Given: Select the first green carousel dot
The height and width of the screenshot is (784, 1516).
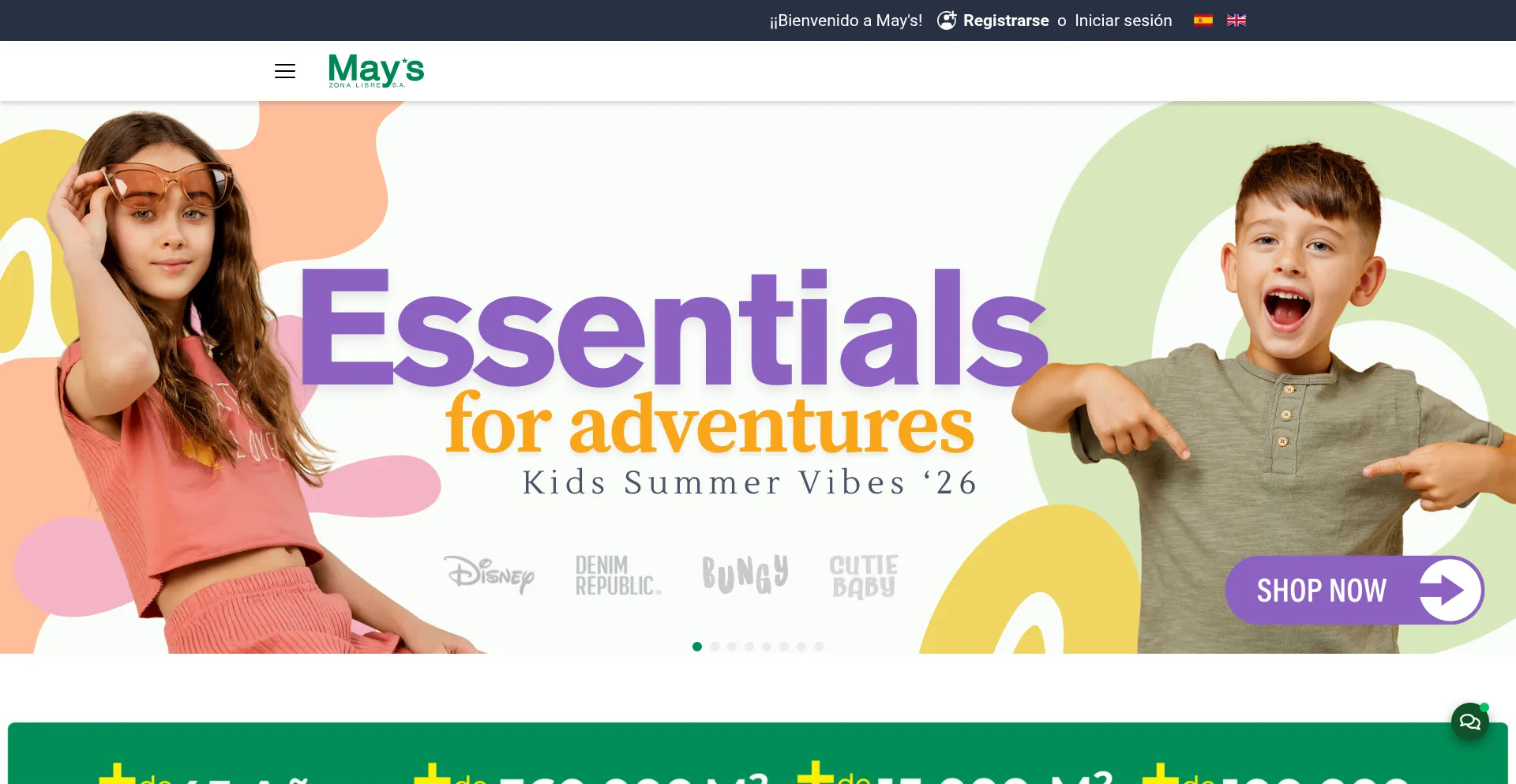Looking at the screenshot, I should click(x=697, y=647).
